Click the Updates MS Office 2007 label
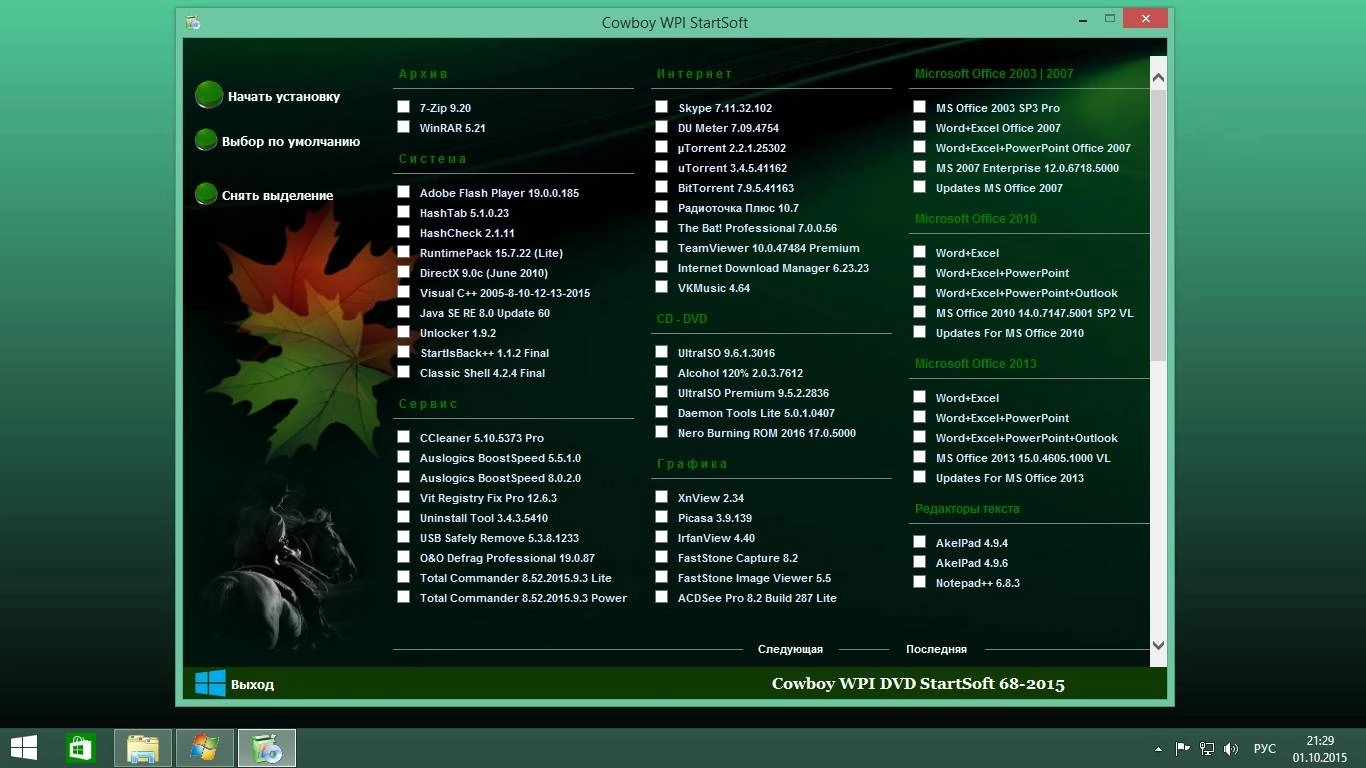1366x768 pixels. (x=999, y=188)
